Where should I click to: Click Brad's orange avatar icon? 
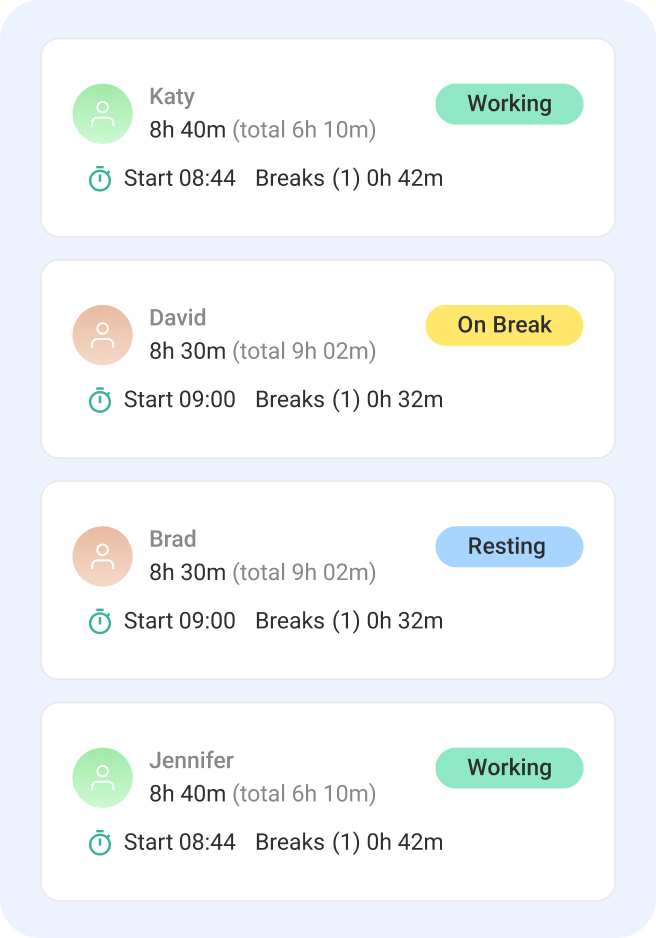click(103, 556)
